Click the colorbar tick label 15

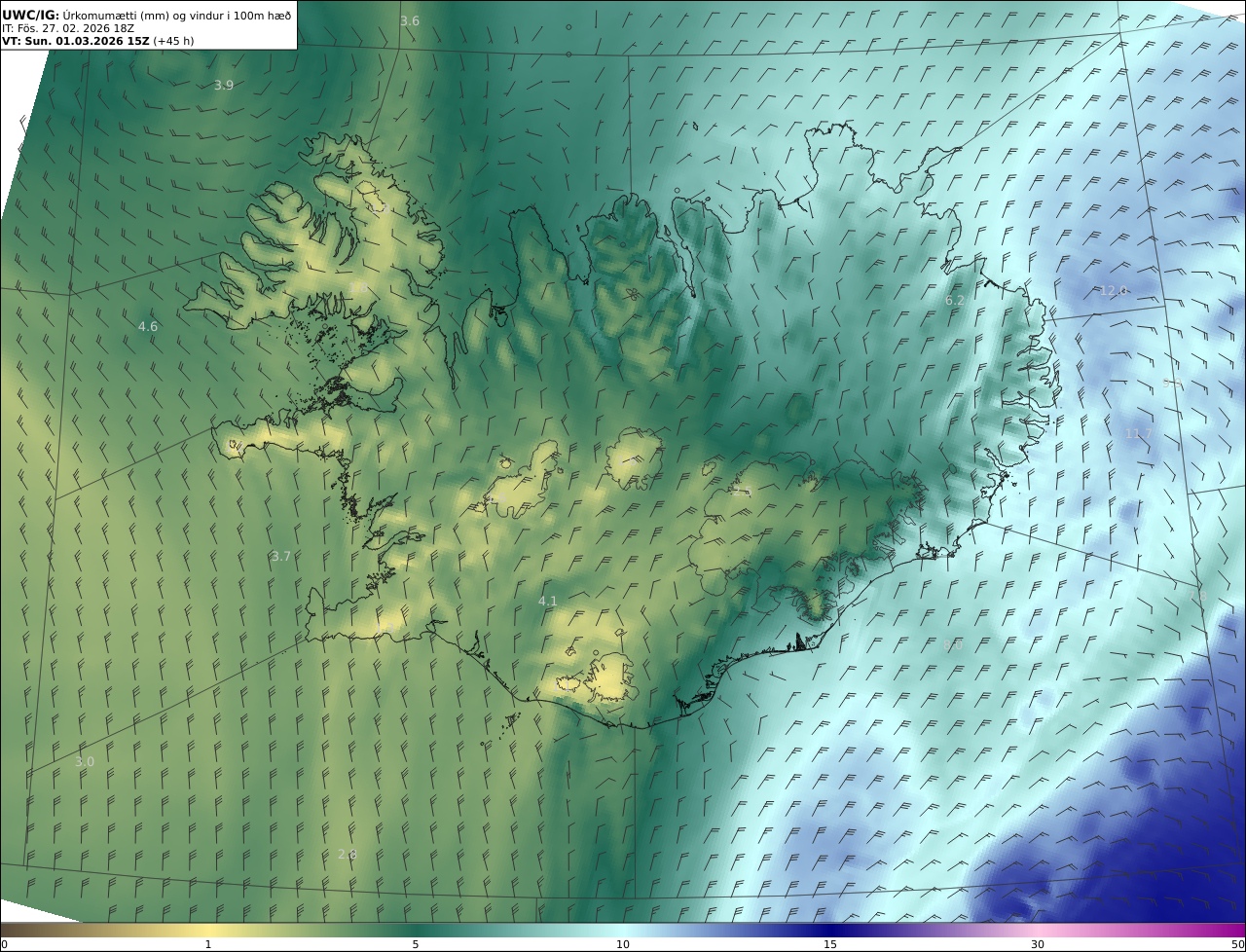click(x=830, y=944)
